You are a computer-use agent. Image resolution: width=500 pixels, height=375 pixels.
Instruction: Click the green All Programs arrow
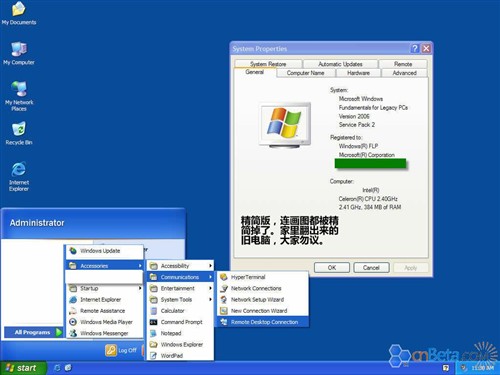pos(59,332)
